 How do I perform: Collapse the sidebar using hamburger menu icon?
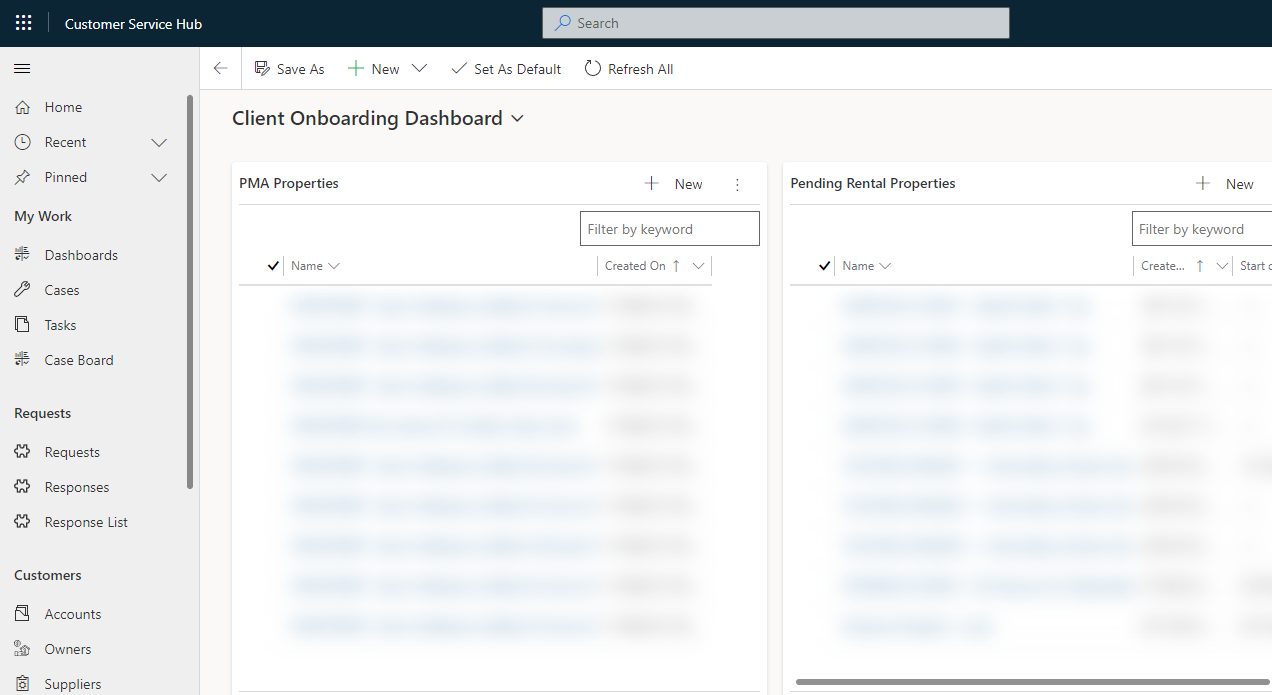[x=22, y=69]
